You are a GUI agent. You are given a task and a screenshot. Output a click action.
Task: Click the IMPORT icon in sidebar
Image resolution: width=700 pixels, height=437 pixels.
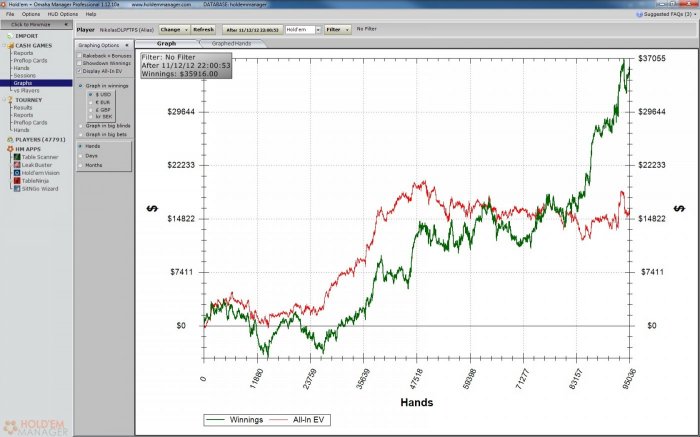[10, 36]
